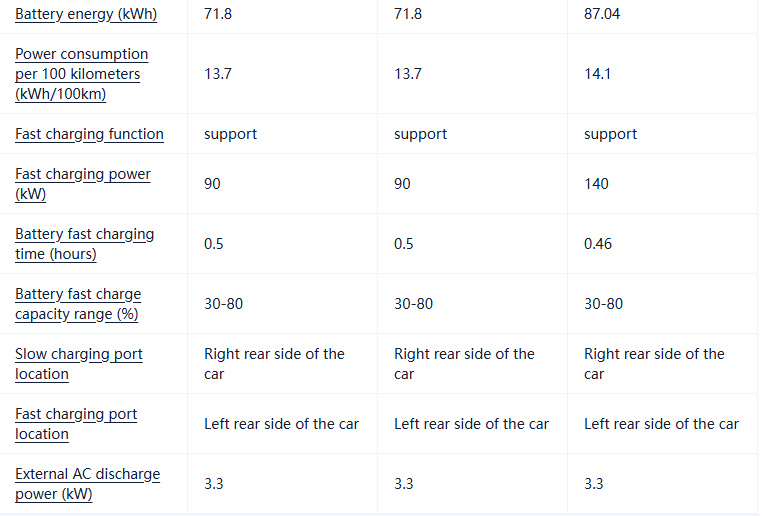Click External AC discharge power (kW) link
This screenshot has width=762, height=516.
87,484
